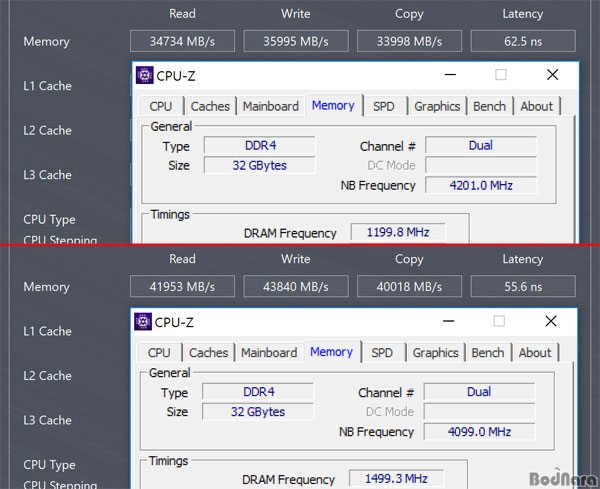
Task: Open Bench tab in lower CPU-Z window
Action: click(488, 352)
